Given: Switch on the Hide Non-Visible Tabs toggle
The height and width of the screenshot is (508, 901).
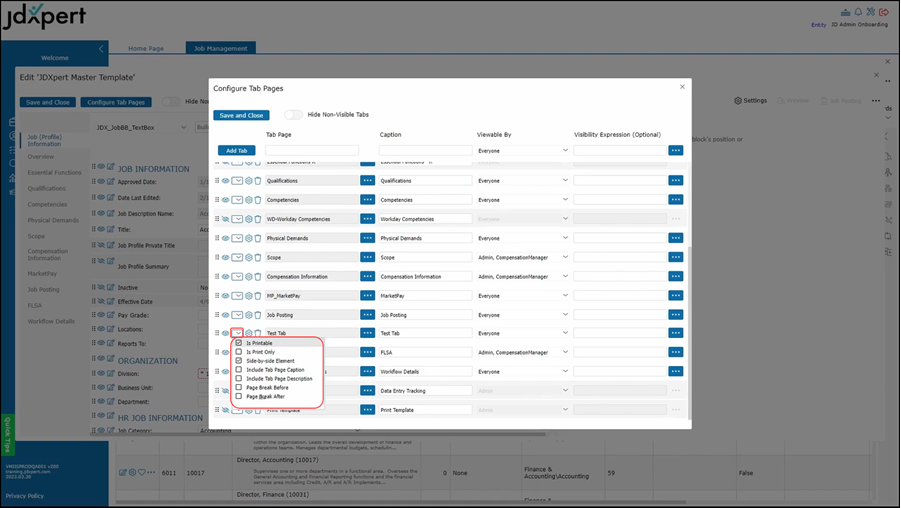Looking at the screenshot, I should [293, 115].
